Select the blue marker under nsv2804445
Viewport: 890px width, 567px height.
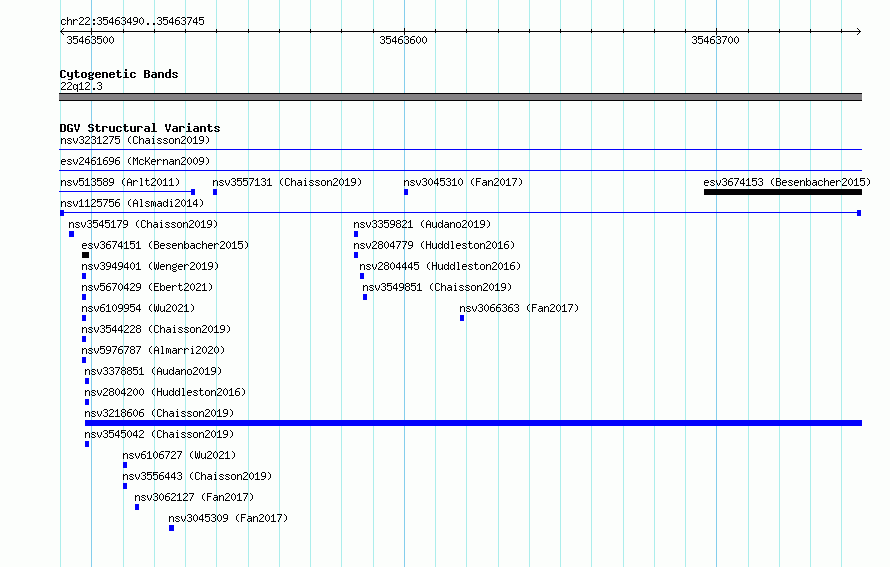362,276
